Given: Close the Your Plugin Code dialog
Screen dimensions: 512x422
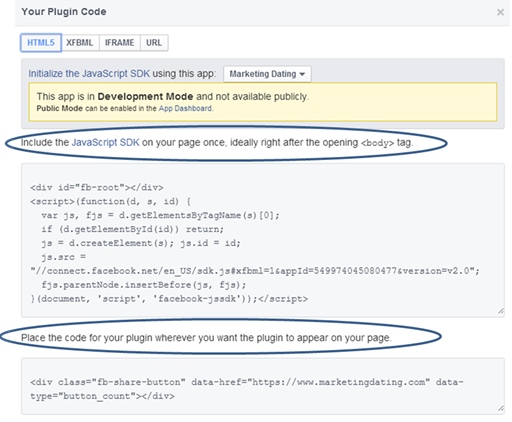Looking at the screenshot, I should click(x=500, y=12).
